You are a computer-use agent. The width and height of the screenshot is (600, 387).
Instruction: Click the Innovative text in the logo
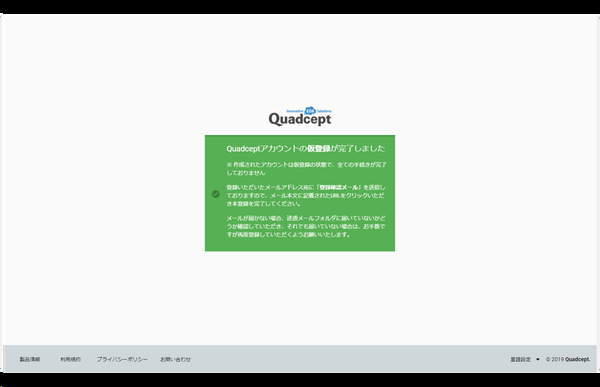point(295,111)
